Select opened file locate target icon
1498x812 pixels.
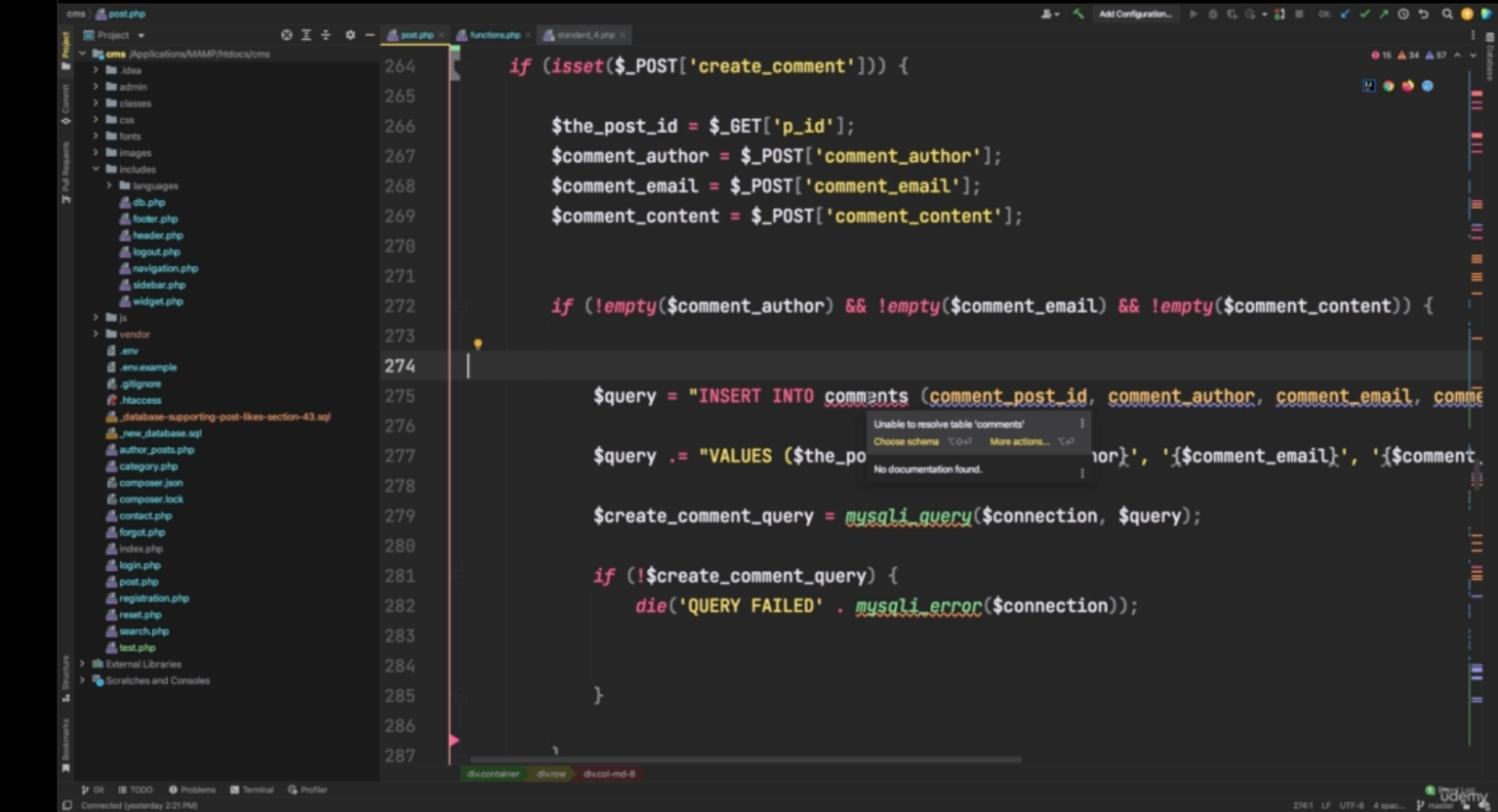287,35
